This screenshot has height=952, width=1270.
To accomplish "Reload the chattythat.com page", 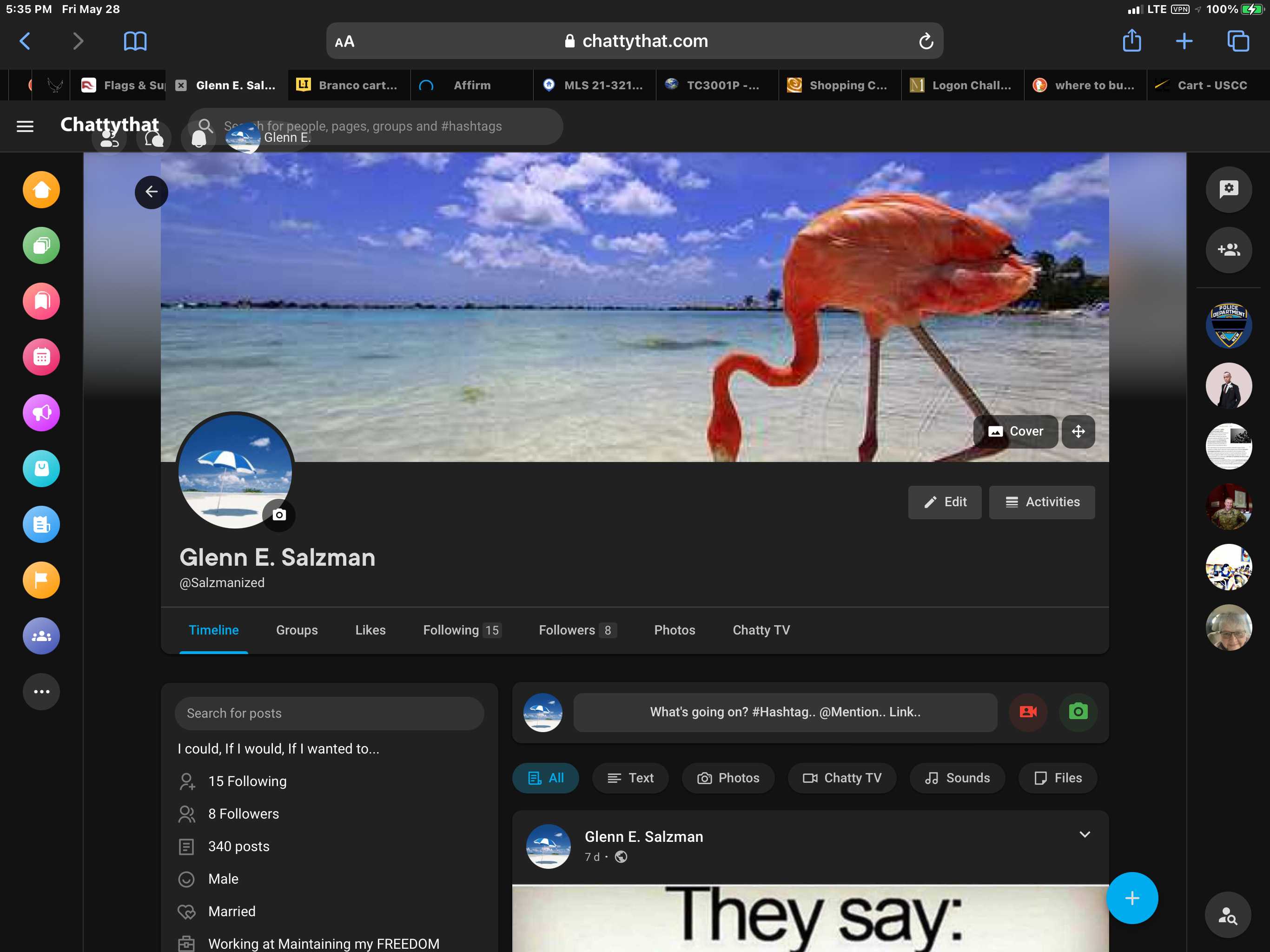I will (x=926, y=41).
